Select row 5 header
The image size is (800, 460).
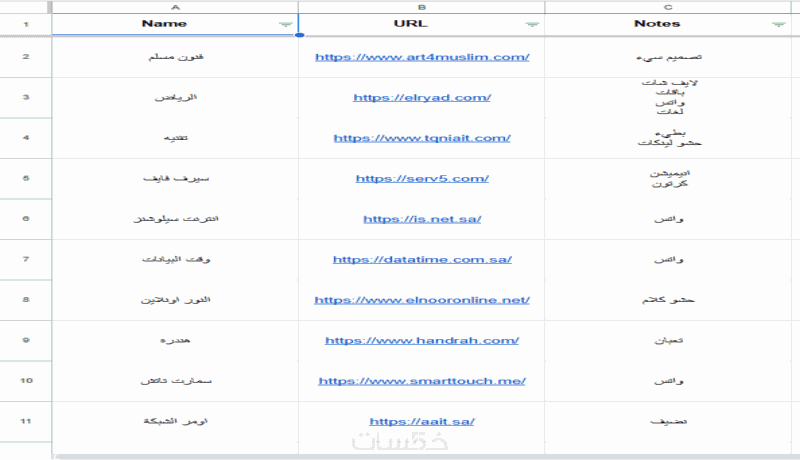click(26, 178)
